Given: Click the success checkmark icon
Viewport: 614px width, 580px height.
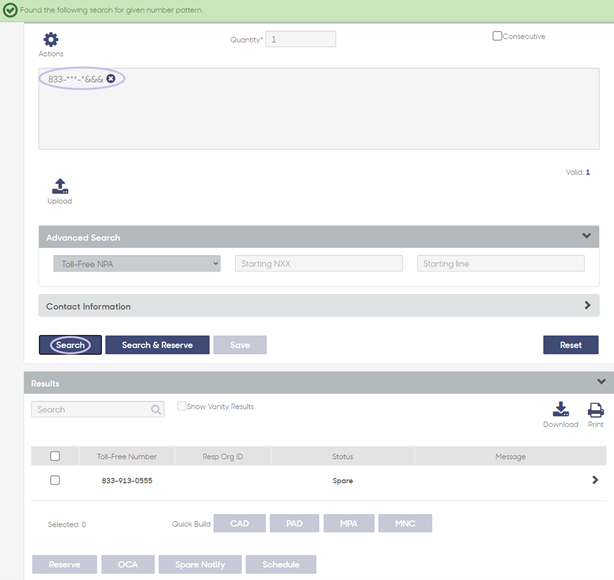Looking at the screenshot, I should [x=10, y=10].
